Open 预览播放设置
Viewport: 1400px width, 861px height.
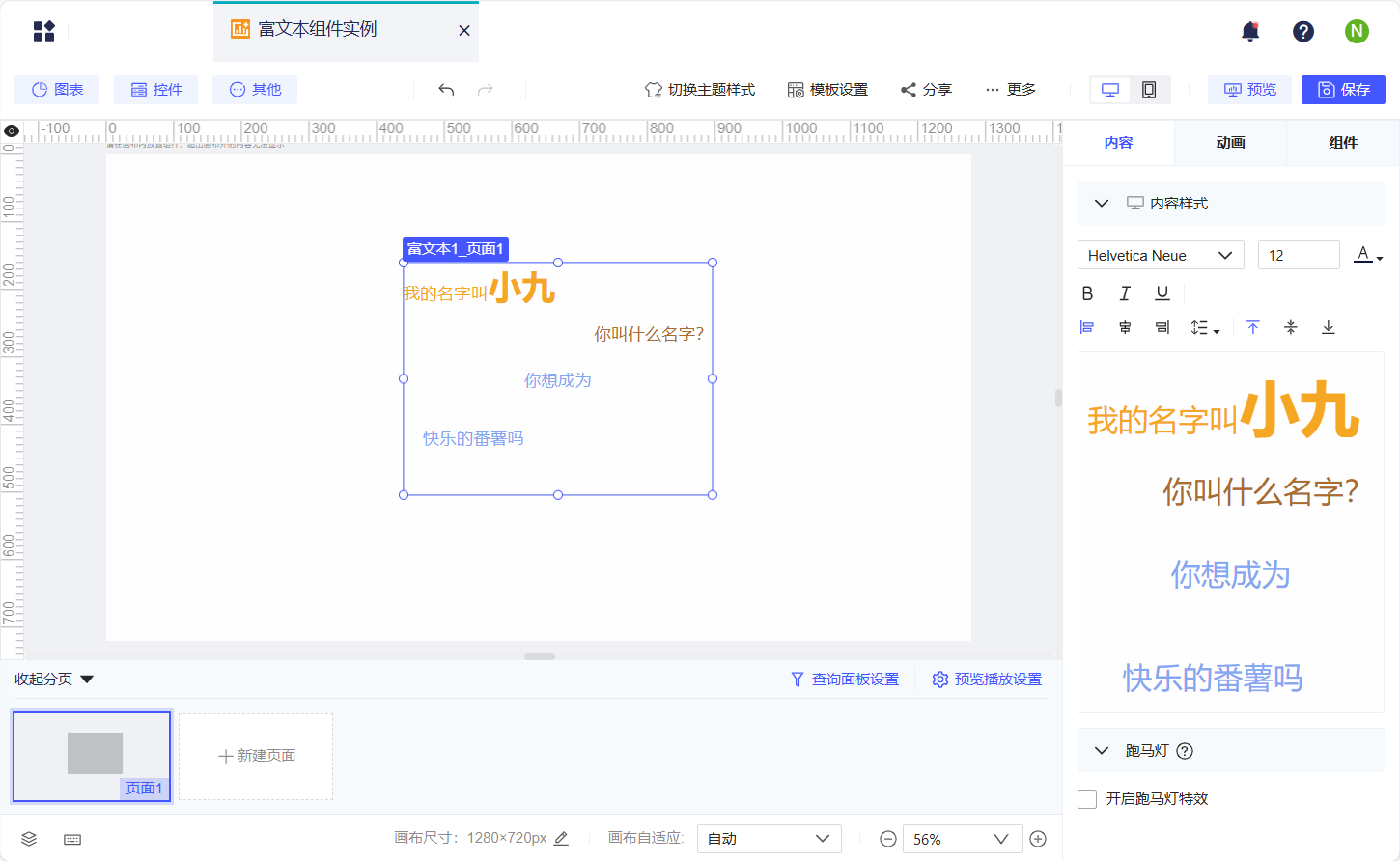987,680
